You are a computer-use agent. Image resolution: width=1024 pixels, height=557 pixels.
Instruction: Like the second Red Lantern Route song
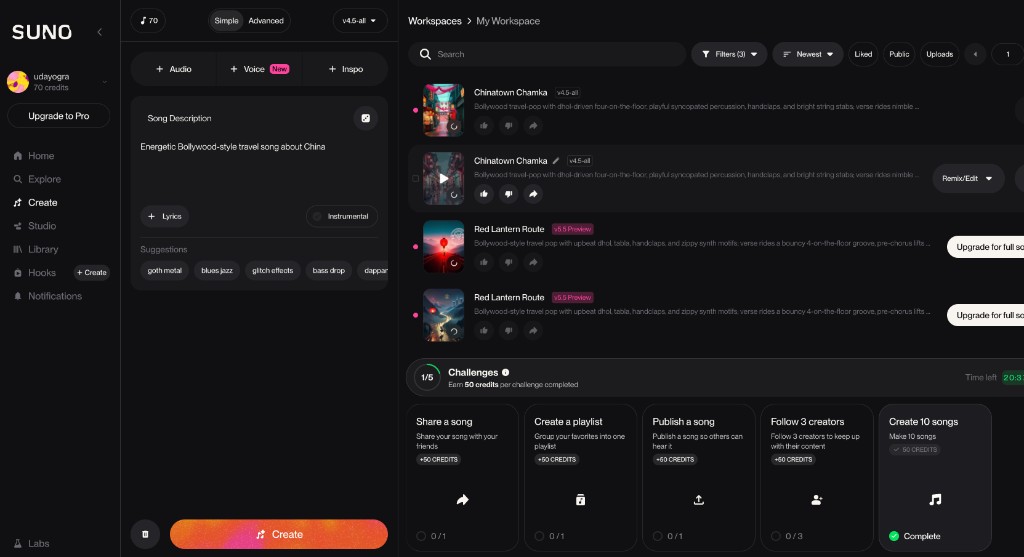coord(484,330)
